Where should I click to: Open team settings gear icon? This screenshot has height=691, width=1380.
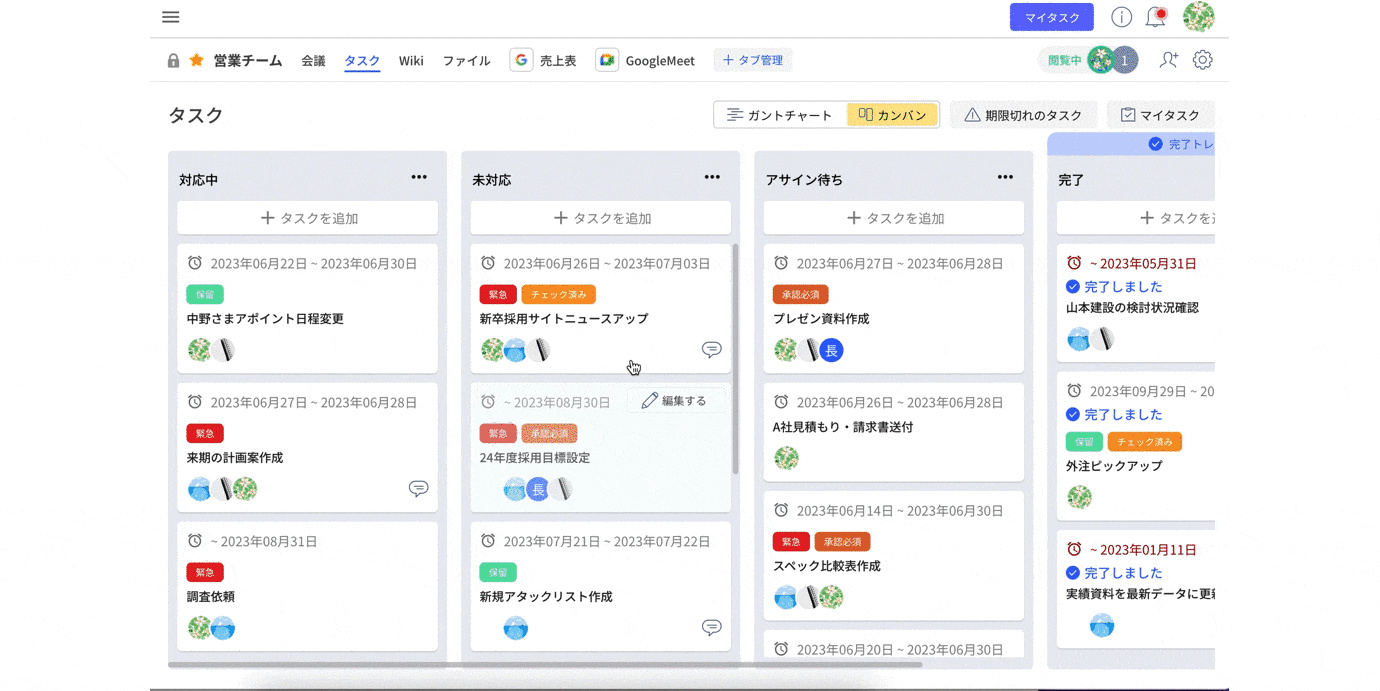1203,60
